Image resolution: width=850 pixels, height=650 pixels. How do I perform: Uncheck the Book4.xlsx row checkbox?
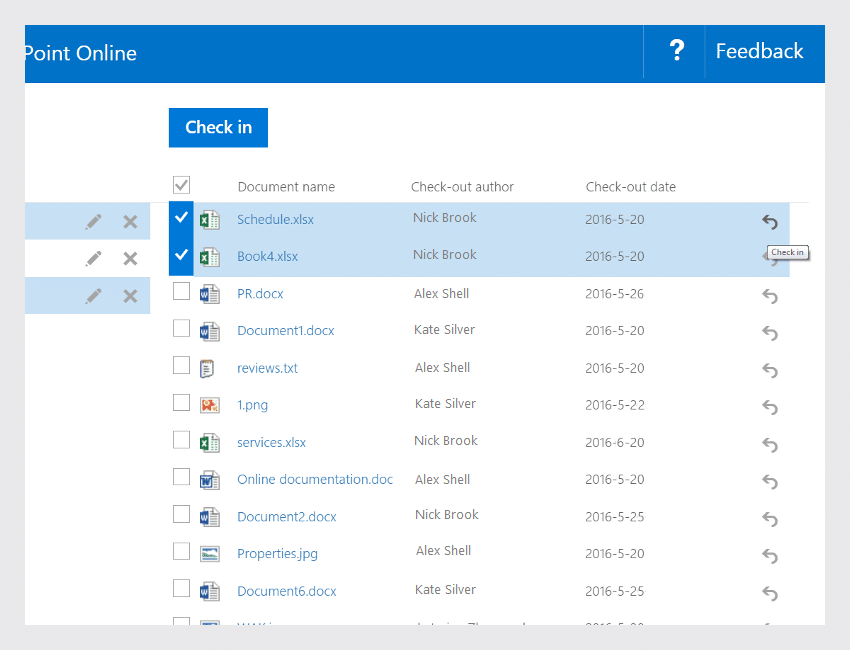click(182, 256)
